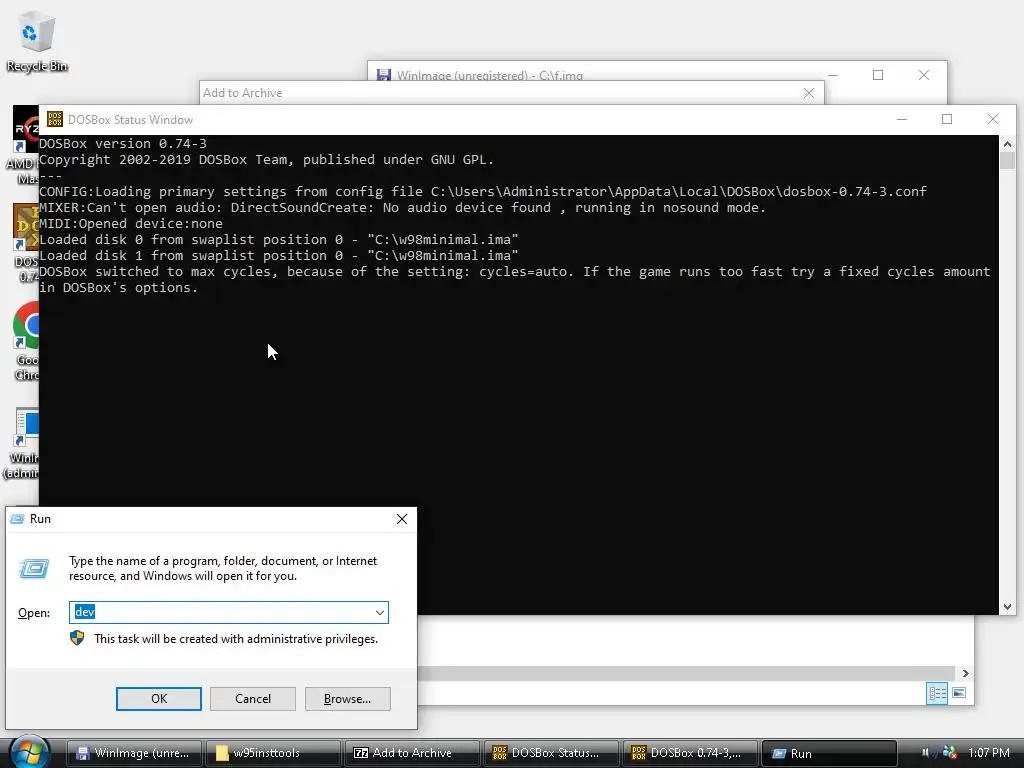Click the Browse... button

347,699
